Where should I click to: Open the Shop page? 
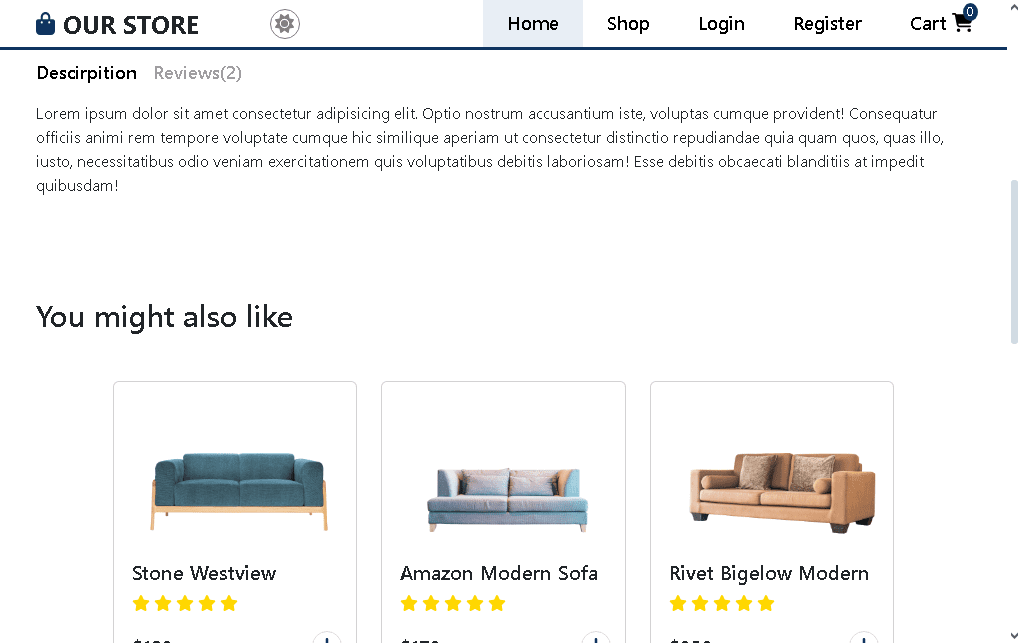628,24
